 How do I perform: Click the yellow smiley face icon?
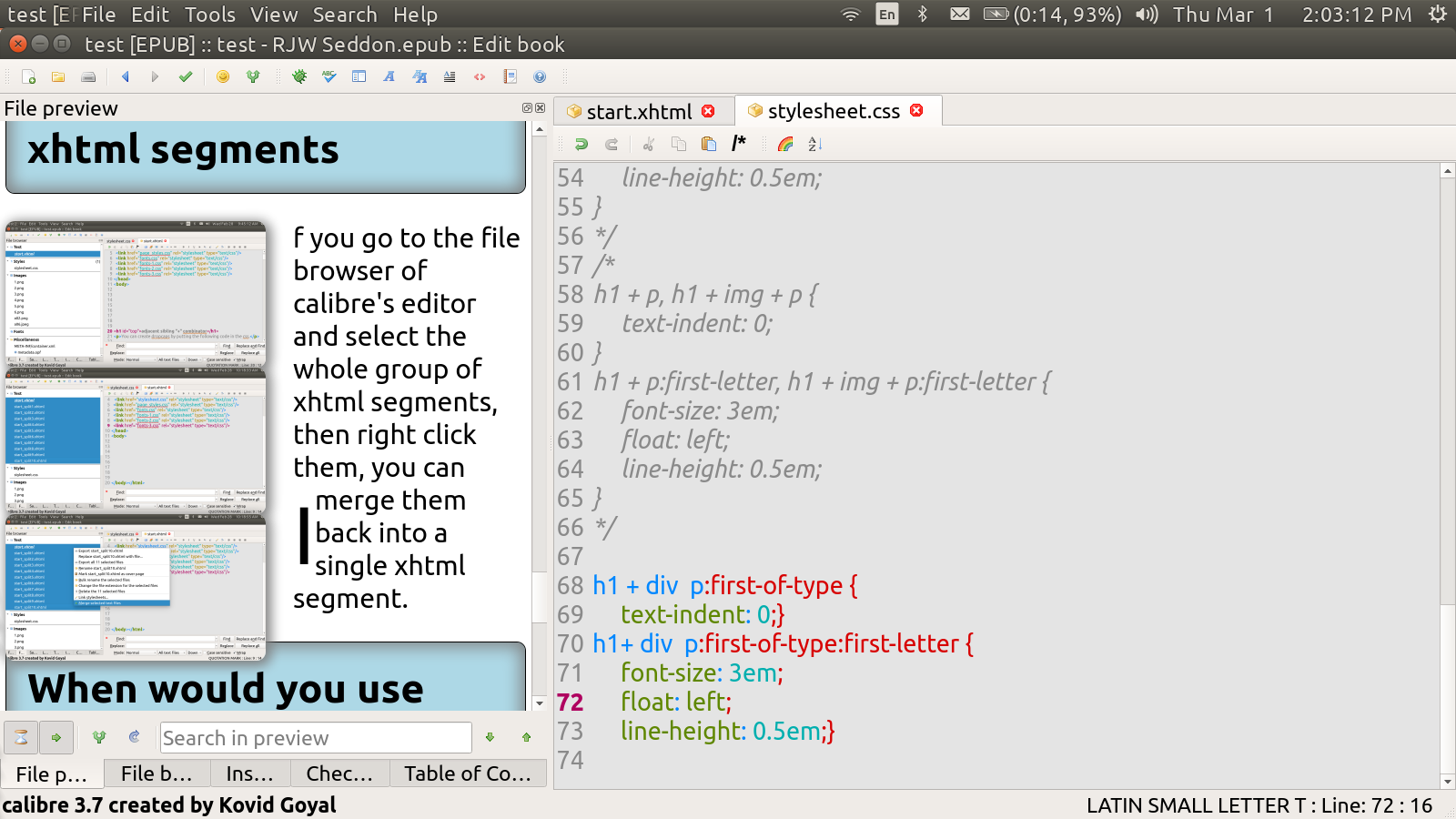(223, 77)
